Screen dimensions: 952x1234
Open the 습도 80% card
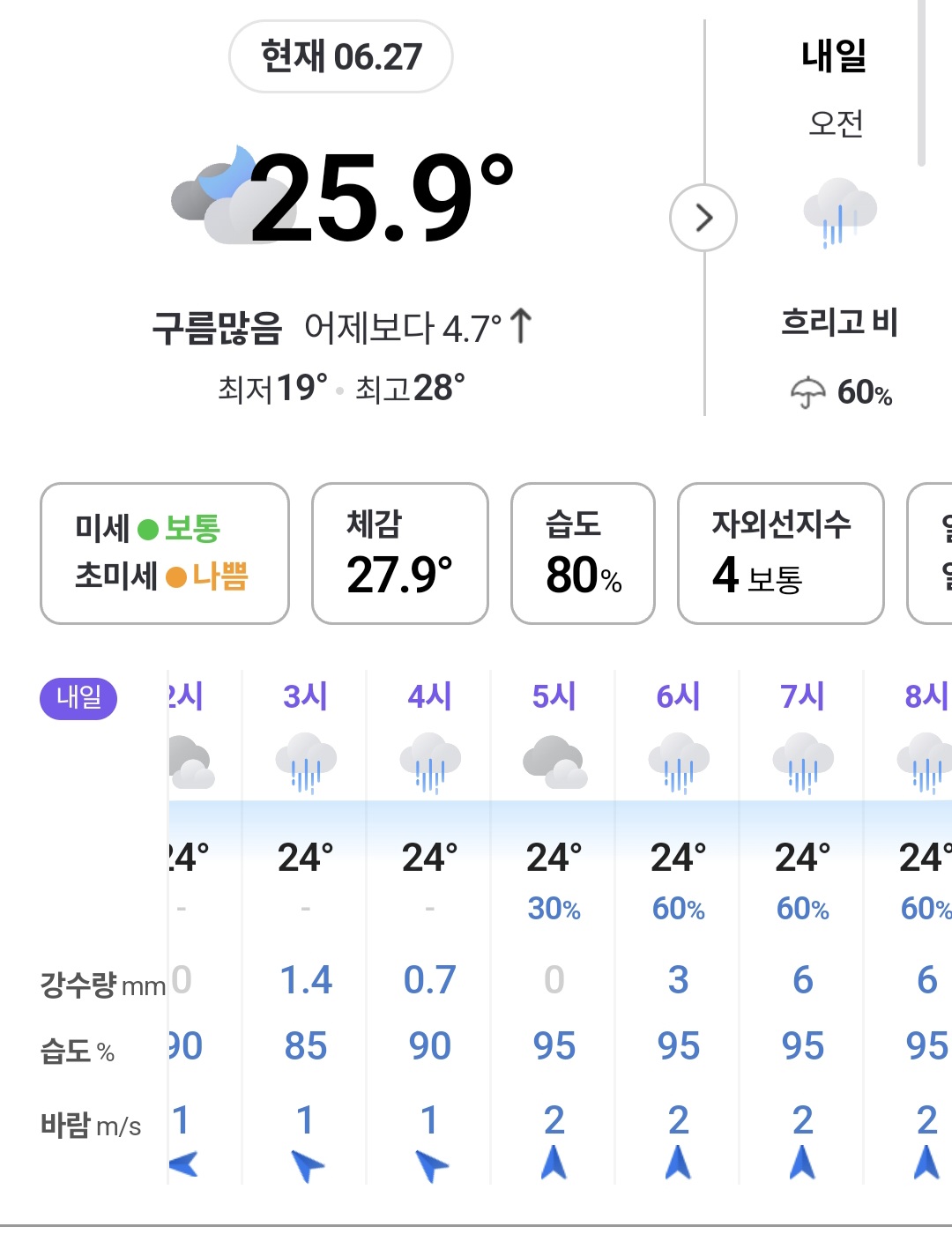pyautogui.click(x=583, y=554)
